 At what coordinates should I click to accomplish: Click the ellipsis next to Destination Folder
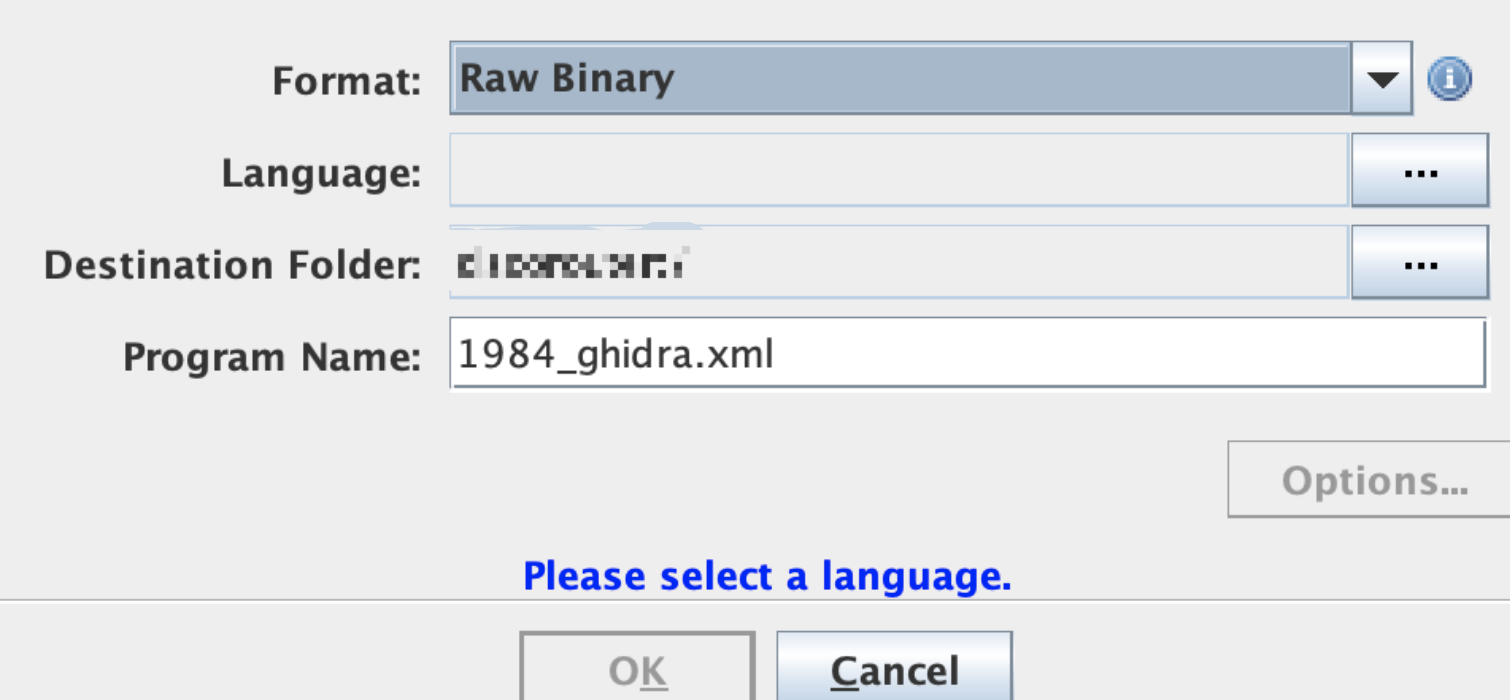coord(1420,264)
